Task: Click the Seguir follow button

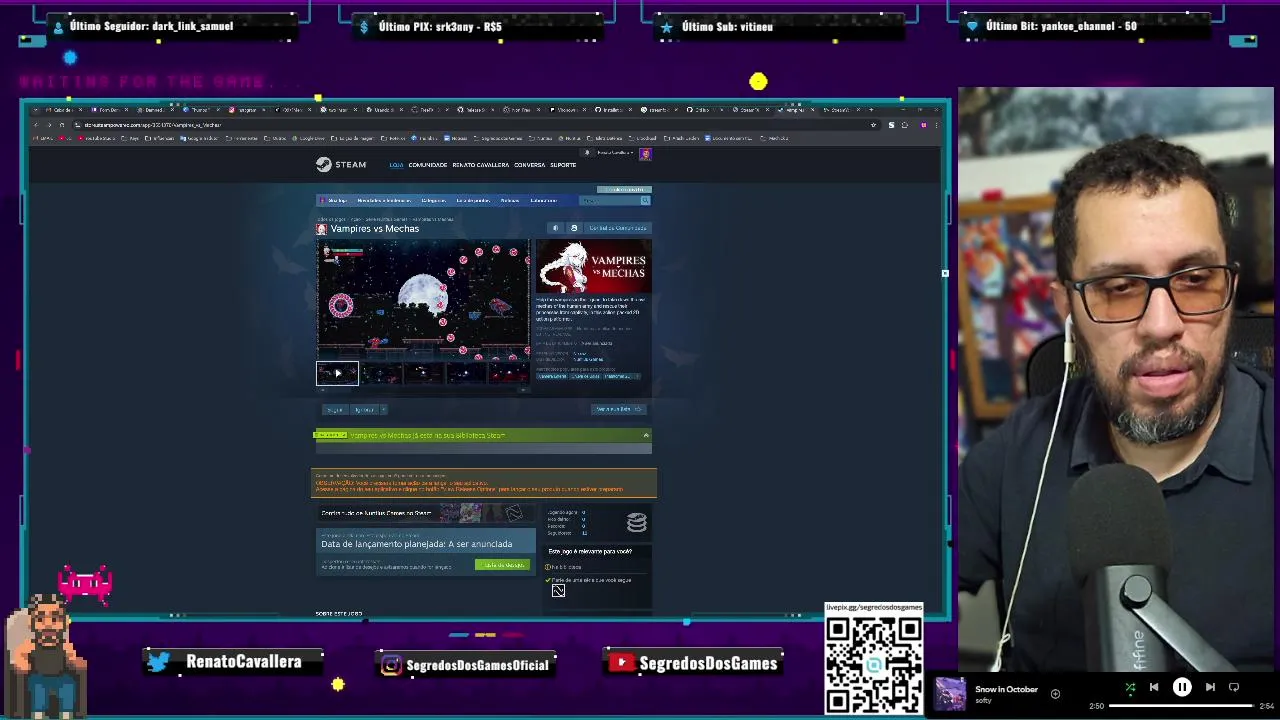Action: tap(334, 409)
